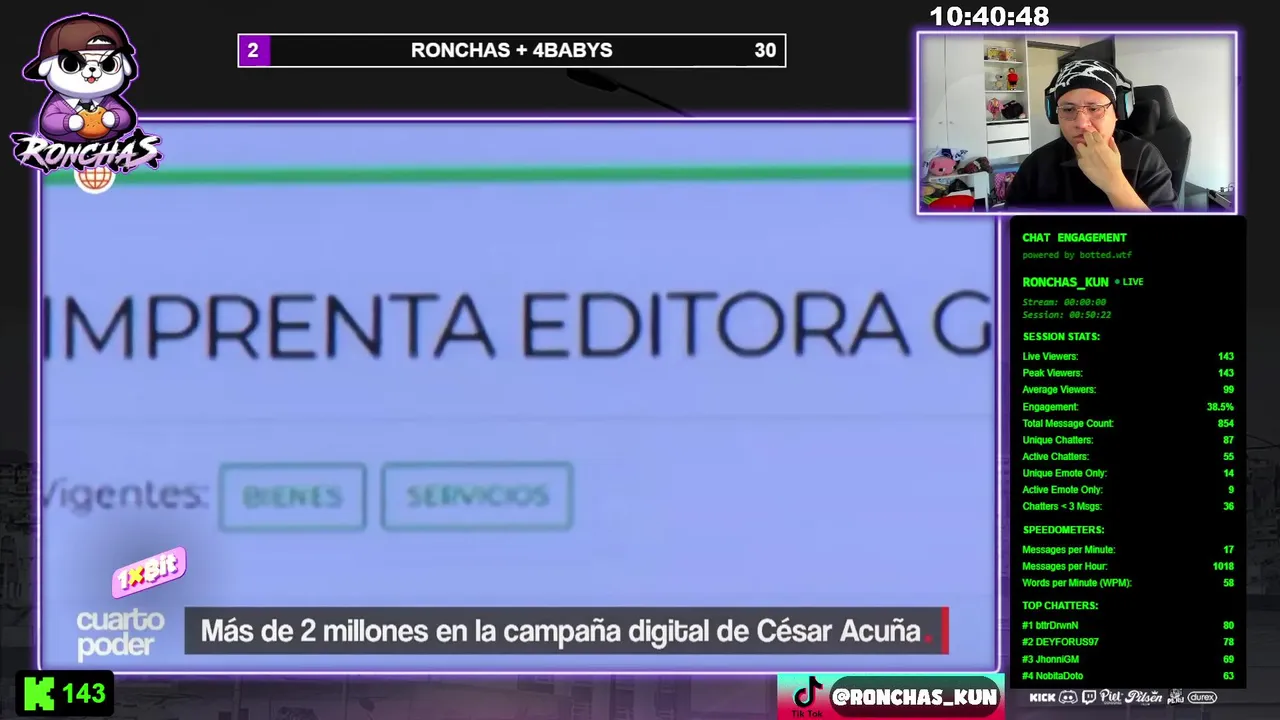Click the Messages per Minute row
The width and height of the screenshot is (1280, 720).
(x=1128, y=550)
